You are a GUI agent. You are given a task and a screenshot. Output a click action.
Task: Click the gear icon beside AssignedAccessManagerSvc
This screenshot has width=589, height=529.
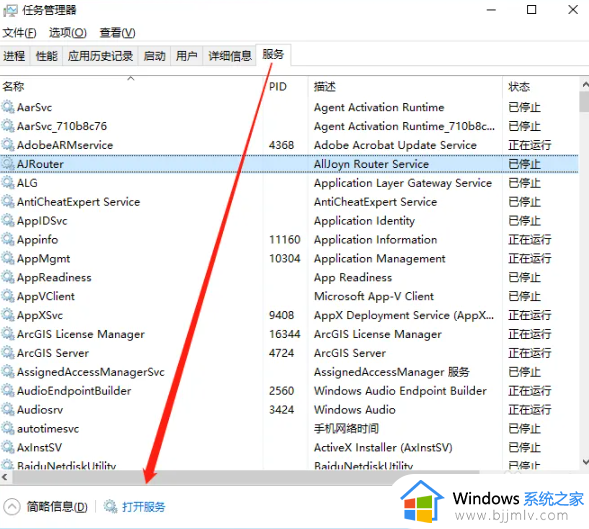(8, 372)
